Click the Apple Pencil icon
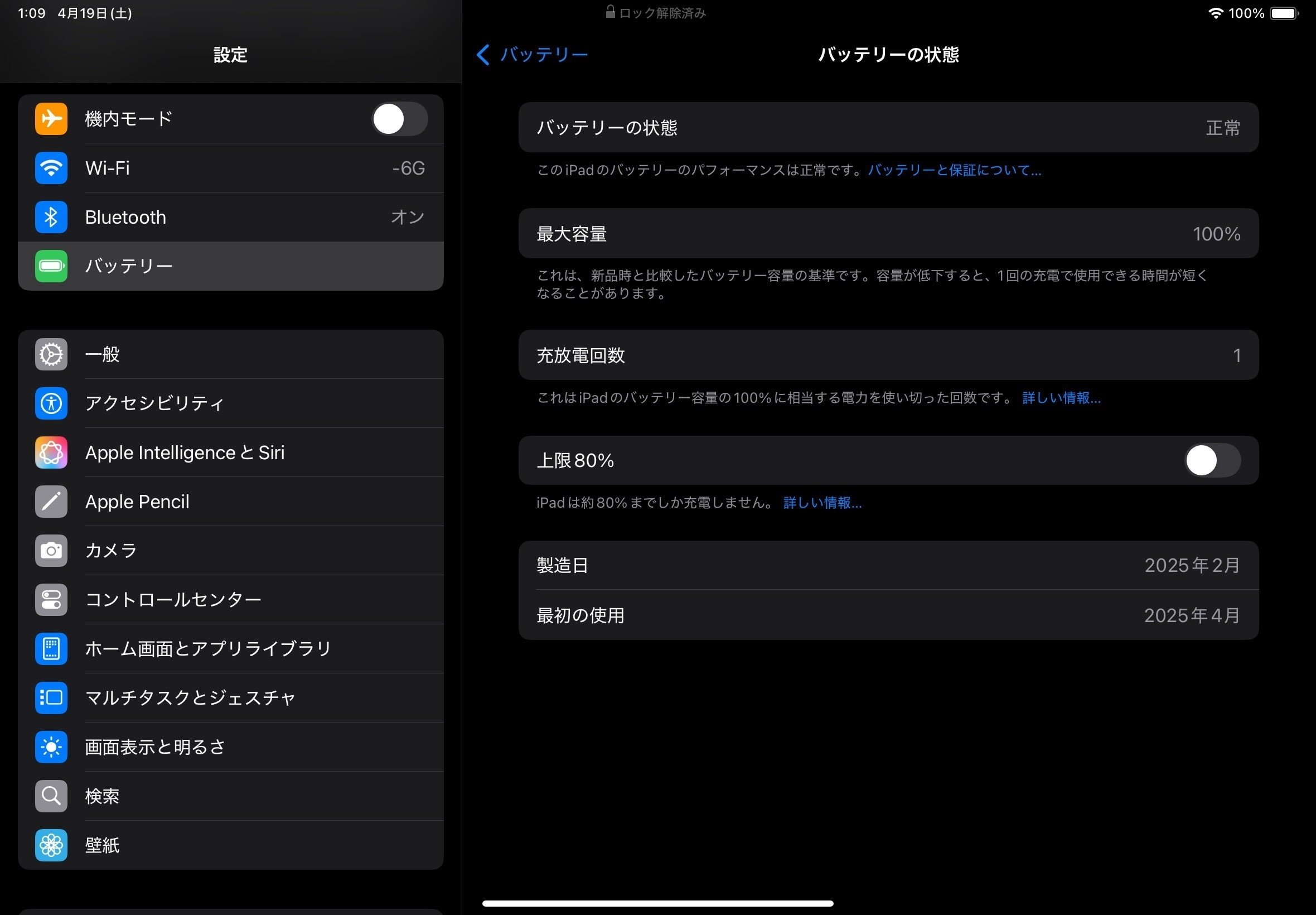 click(x=51, y=502)
